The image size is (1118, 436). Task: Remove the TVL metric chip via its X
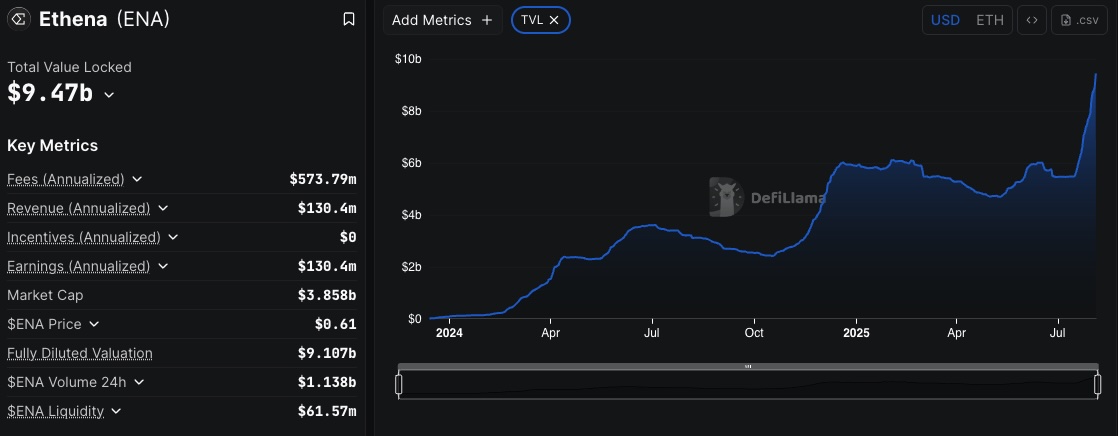click(x=554, y=20)
